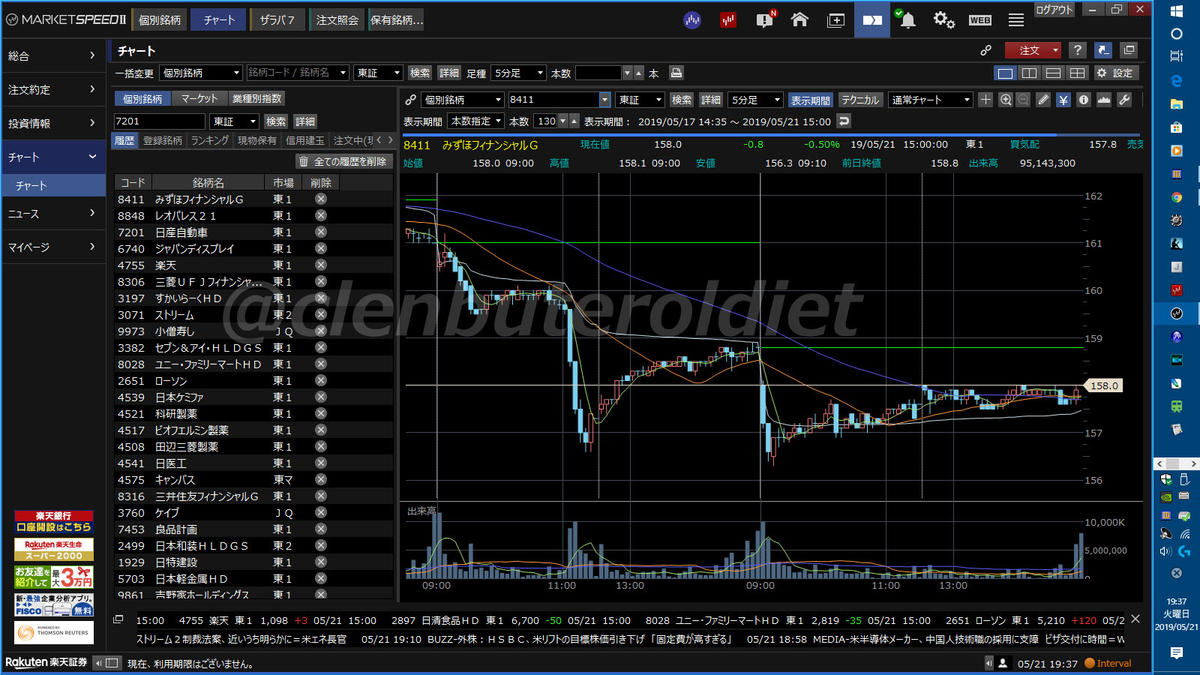Switch to the 注文照会 header tab
This screenshot has width=1200, height=675.
[x=338, y=19]
